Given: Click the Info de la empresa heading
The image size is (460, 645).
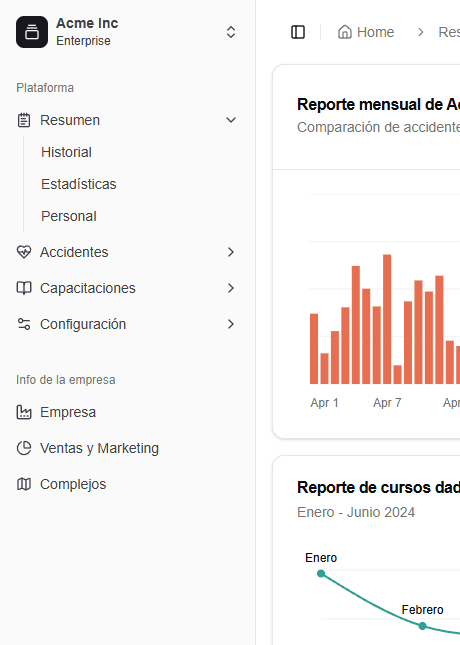Looking at the screenshot, I should pos(65,380).
